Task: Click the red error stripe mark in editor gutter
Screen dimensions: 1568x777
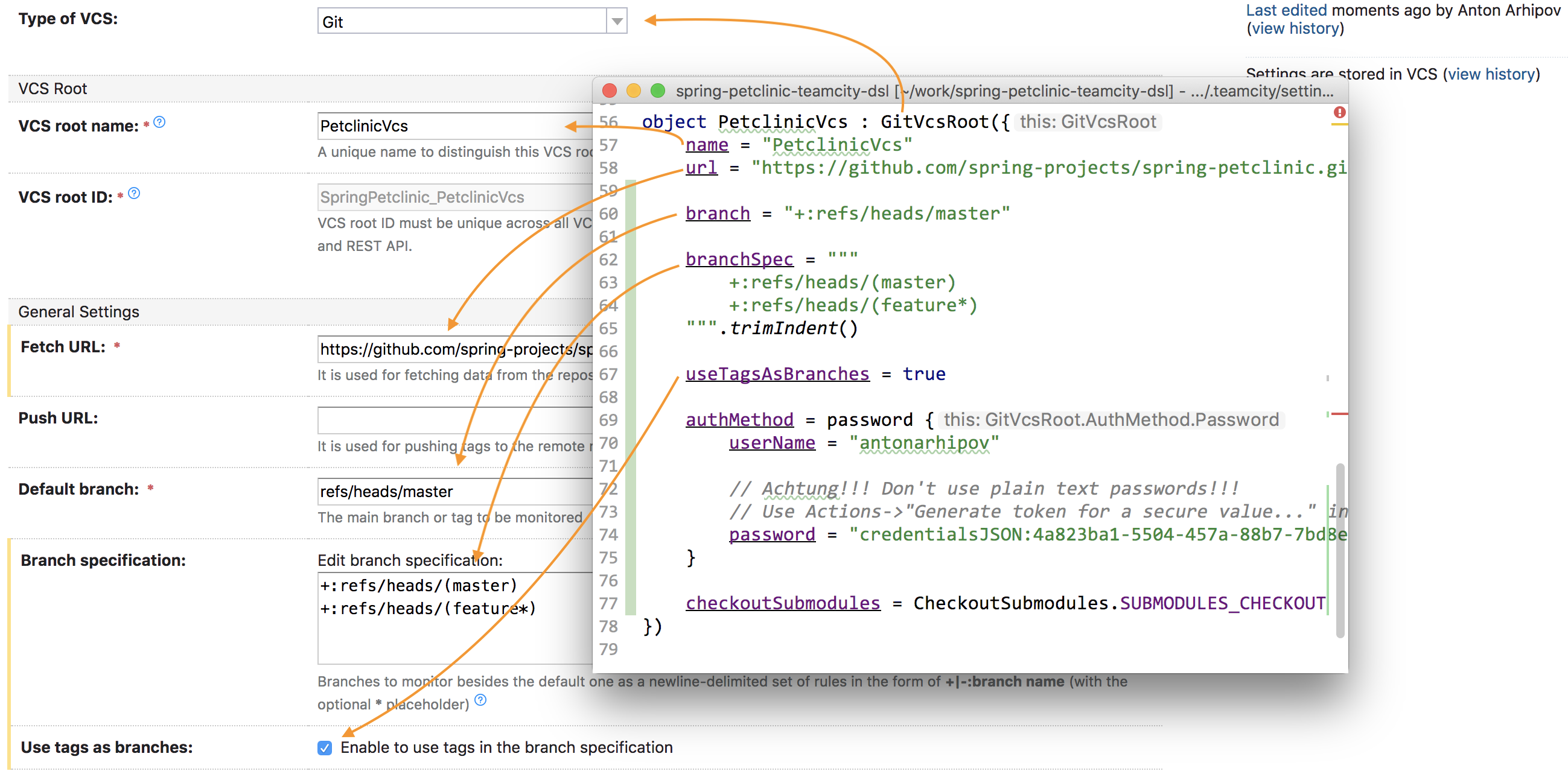Action: 1340,414
